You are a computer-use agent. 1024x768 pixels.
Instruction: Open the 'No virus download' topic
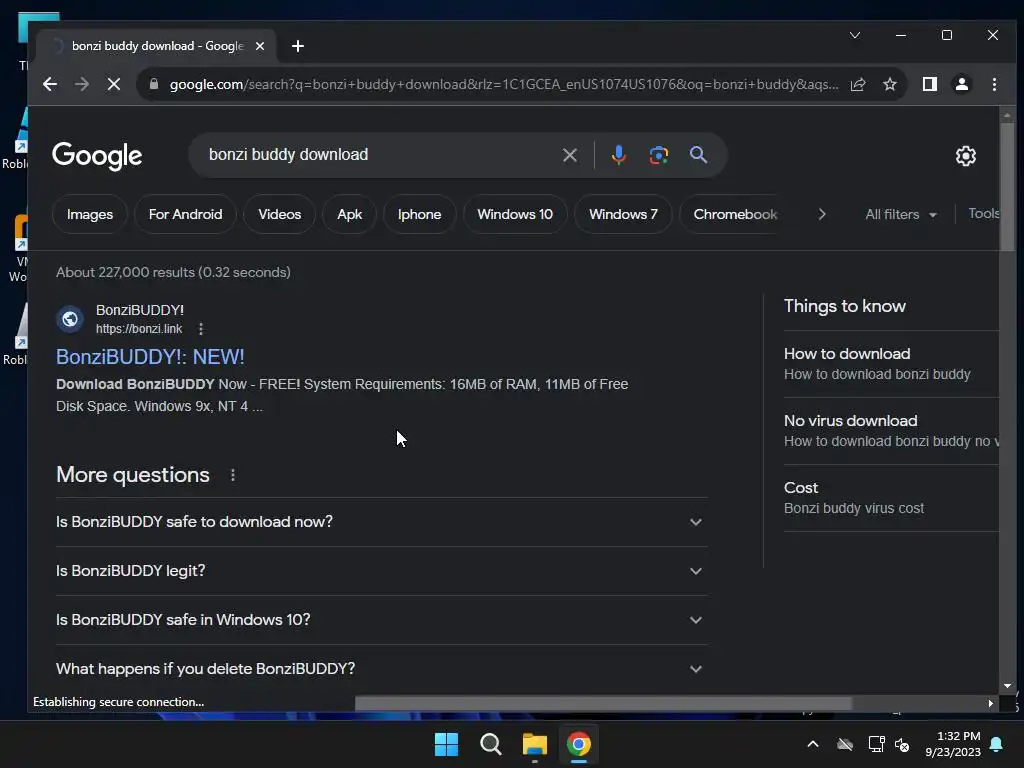(x=891, y=431)
